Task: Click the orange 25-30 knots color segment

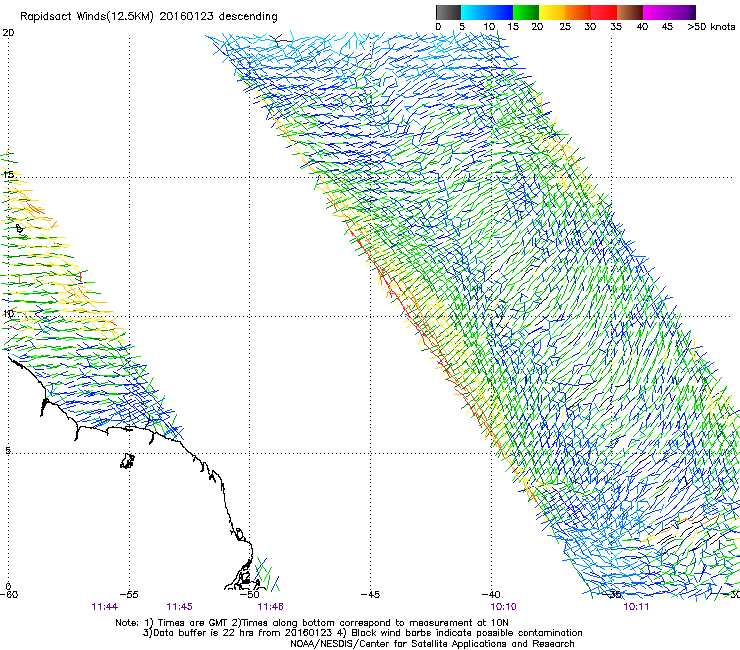Action: tap(578, 12)
